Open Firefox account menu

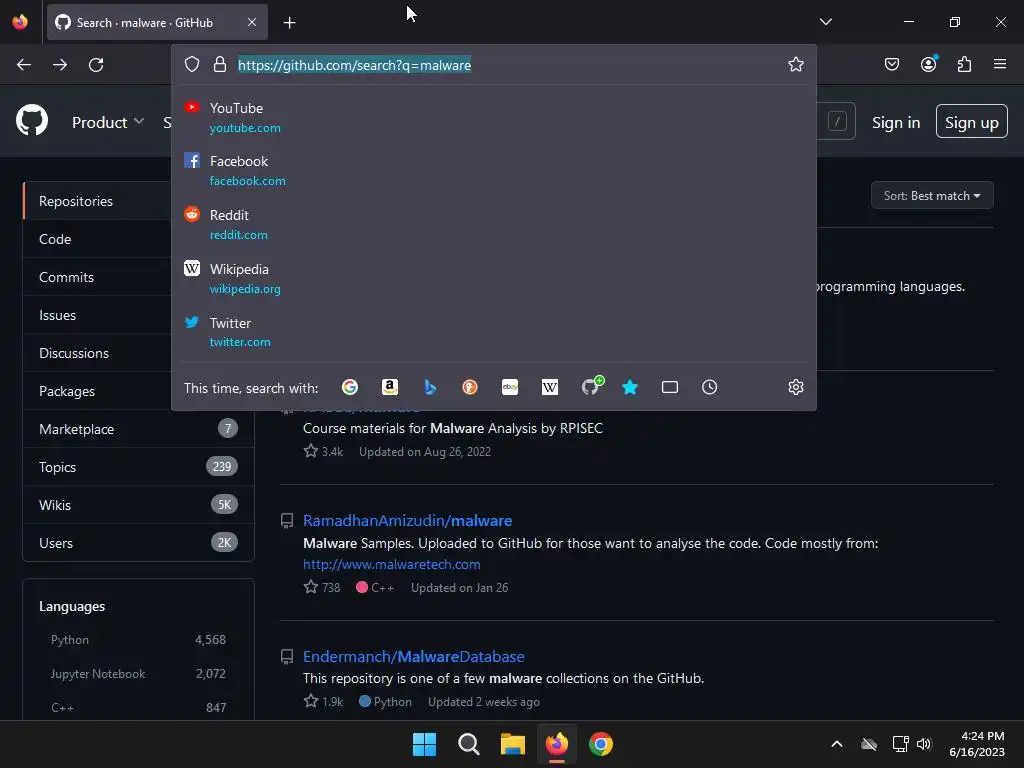pos(929,64)
